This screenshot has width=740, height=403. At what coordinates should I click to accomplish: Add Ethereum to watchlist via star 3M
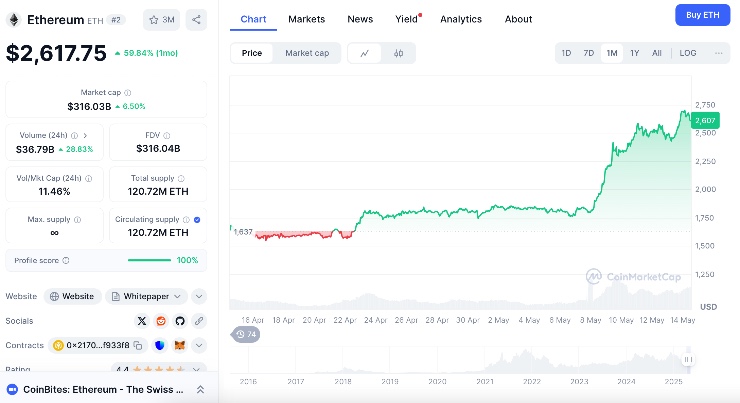pos(161,20)
